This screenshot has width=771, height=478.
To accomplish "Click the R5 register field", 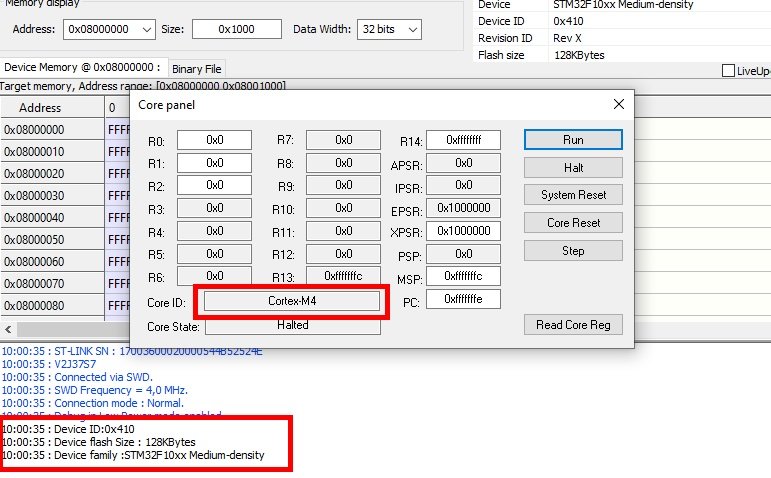I will (x=214, y=254).
